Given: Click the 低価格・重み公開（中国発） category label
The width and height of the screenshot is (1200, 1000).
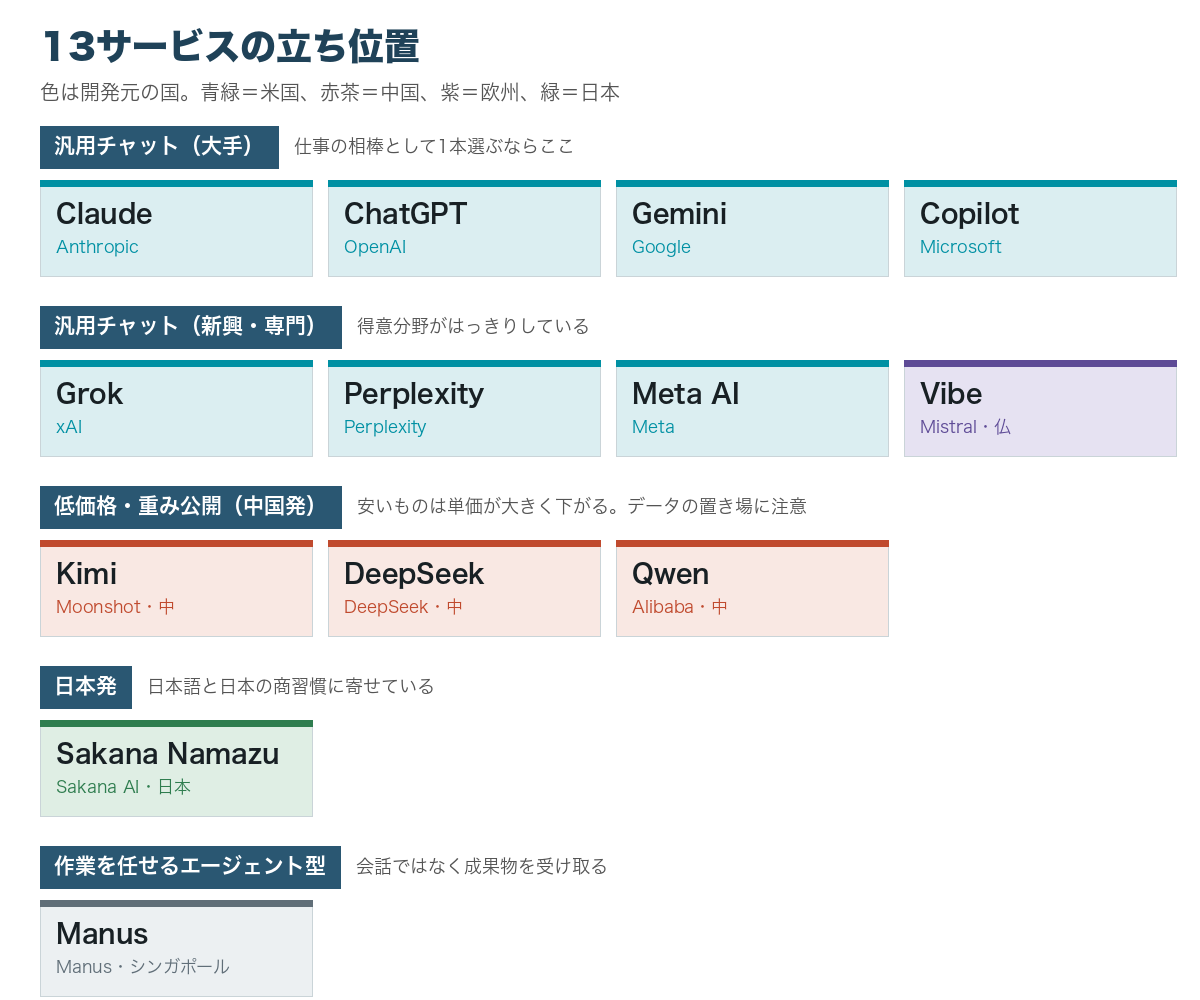Looking at the screenshot, I should pos(191,507).
